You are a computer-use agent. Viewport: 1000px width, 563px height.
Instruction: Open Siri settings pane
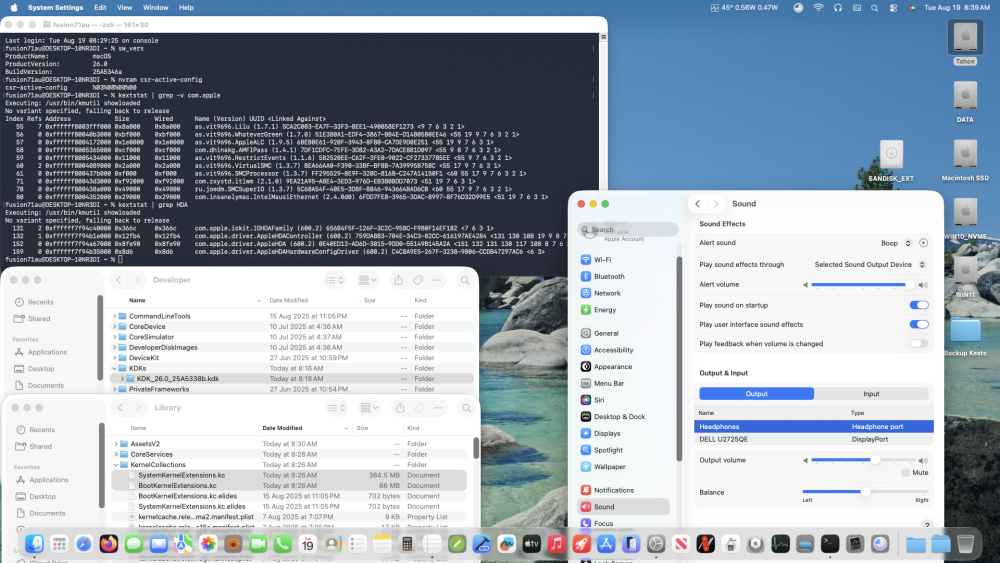click(592, 400)
